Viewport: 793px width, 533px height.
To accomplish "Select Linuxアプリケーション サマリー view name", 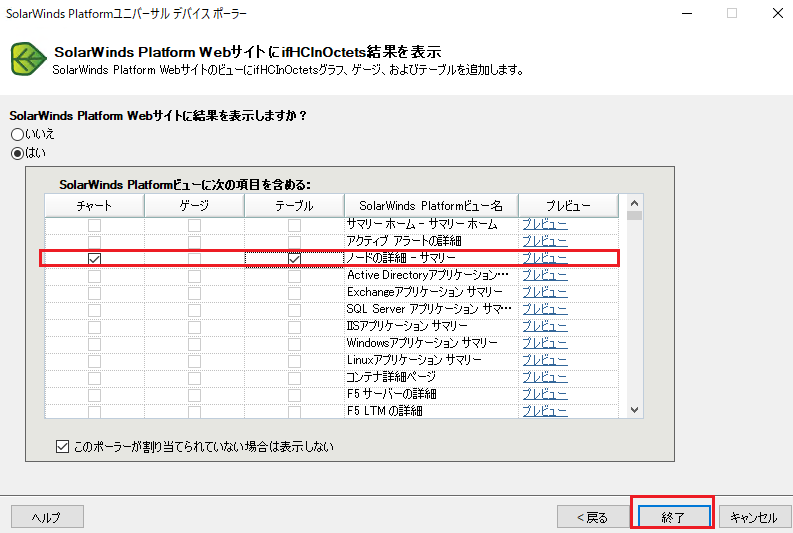I will [414, 360].
